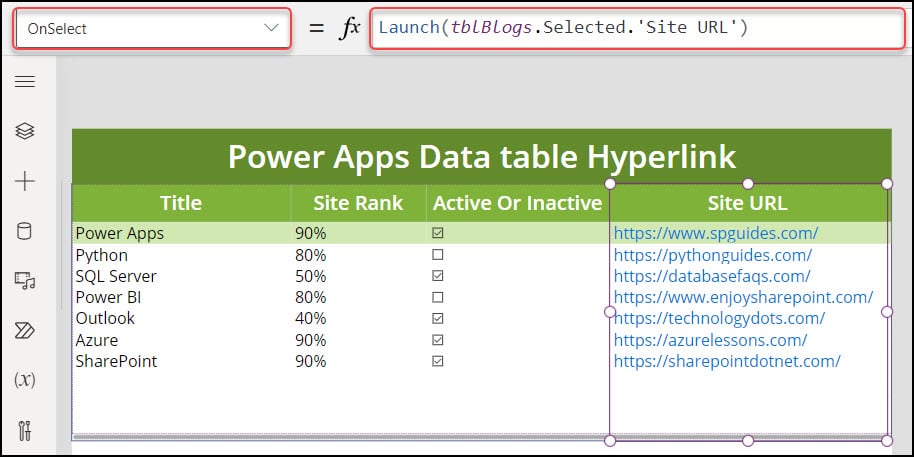Toggle the Python row checkbox
This screenshot has width=914, height=457.
[438, 255]
